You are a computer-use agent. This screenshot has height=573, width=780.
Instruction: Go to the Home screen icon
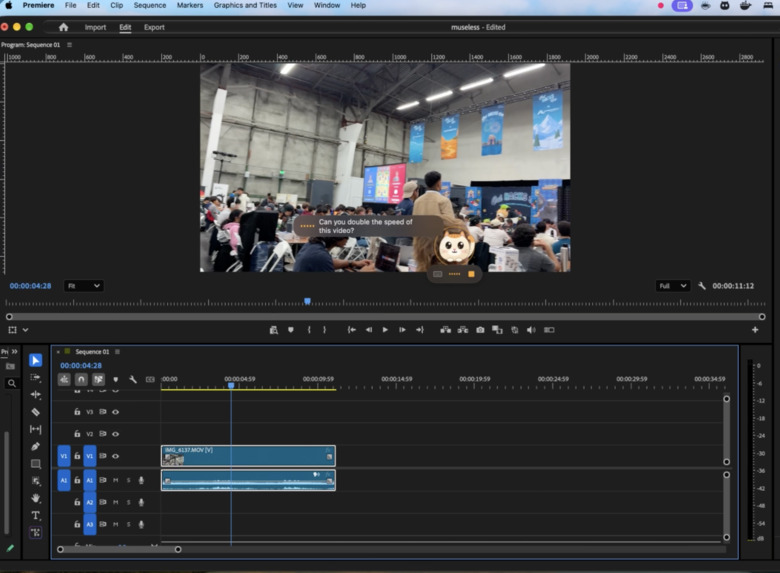click(x=63, y=27)
